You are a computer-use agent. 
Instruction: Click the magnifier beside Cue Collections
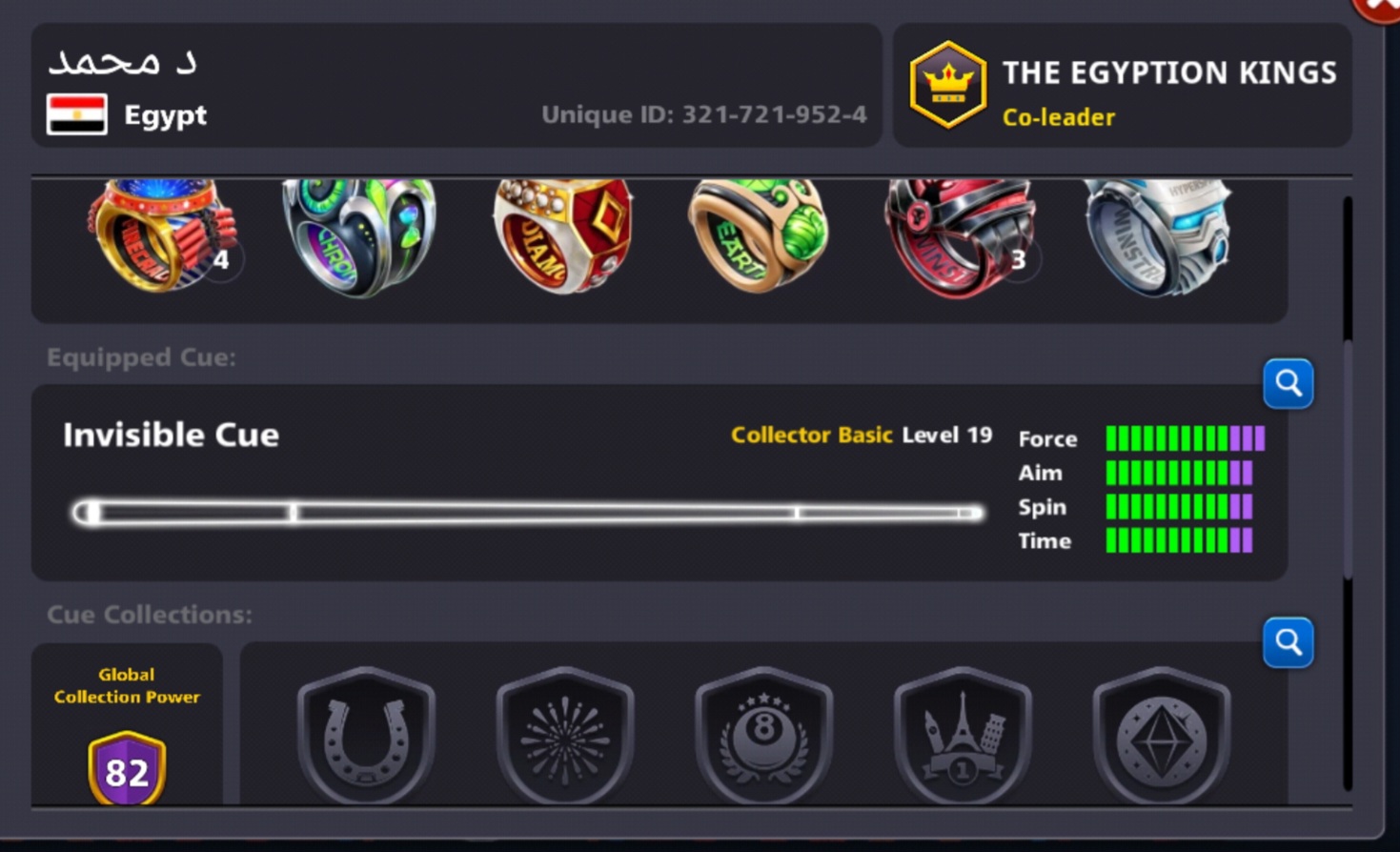[1288, 642]
